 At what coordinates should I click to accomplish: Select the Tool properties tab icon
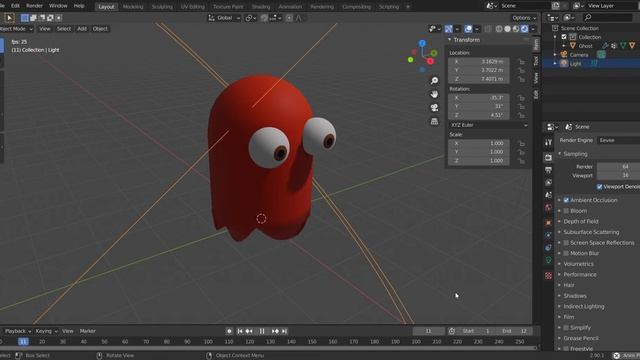(548, 142)
